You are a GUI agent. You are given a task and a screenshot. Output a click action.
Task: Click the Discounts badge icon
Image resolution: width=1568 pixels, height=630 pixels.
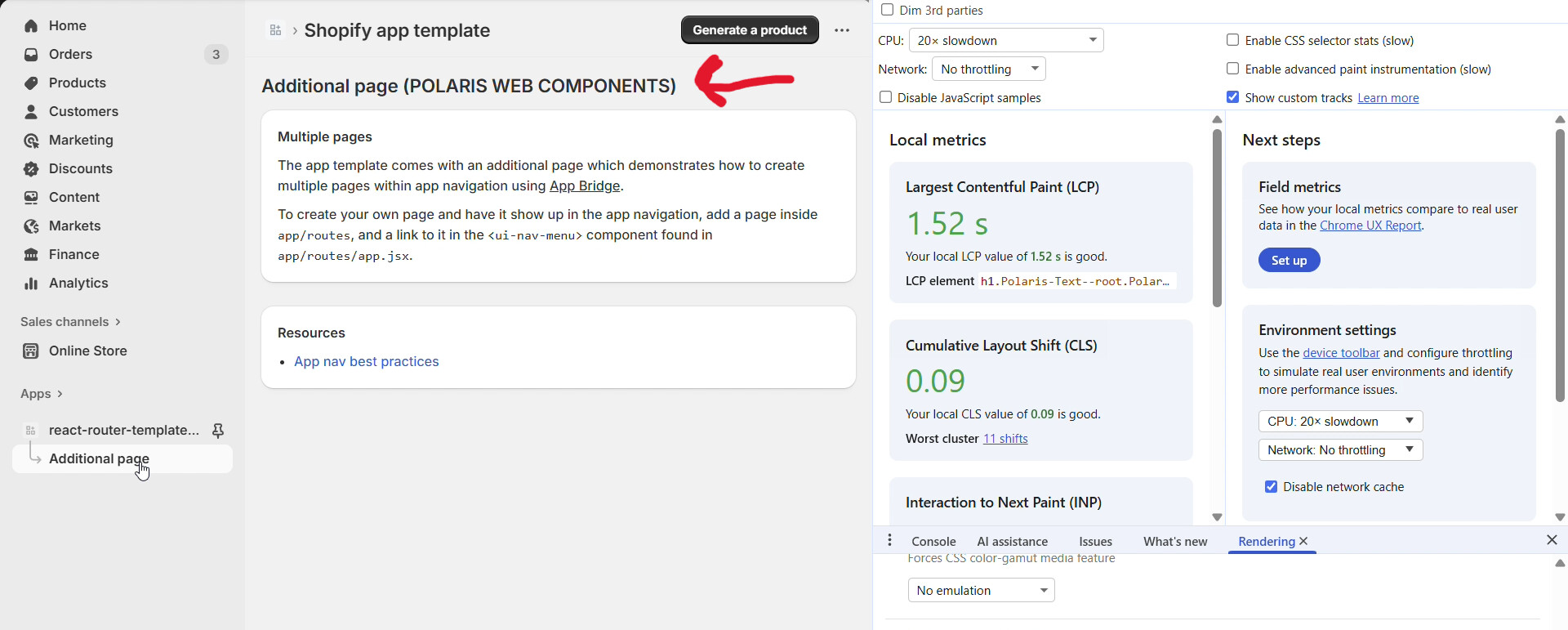click(31, 169)
